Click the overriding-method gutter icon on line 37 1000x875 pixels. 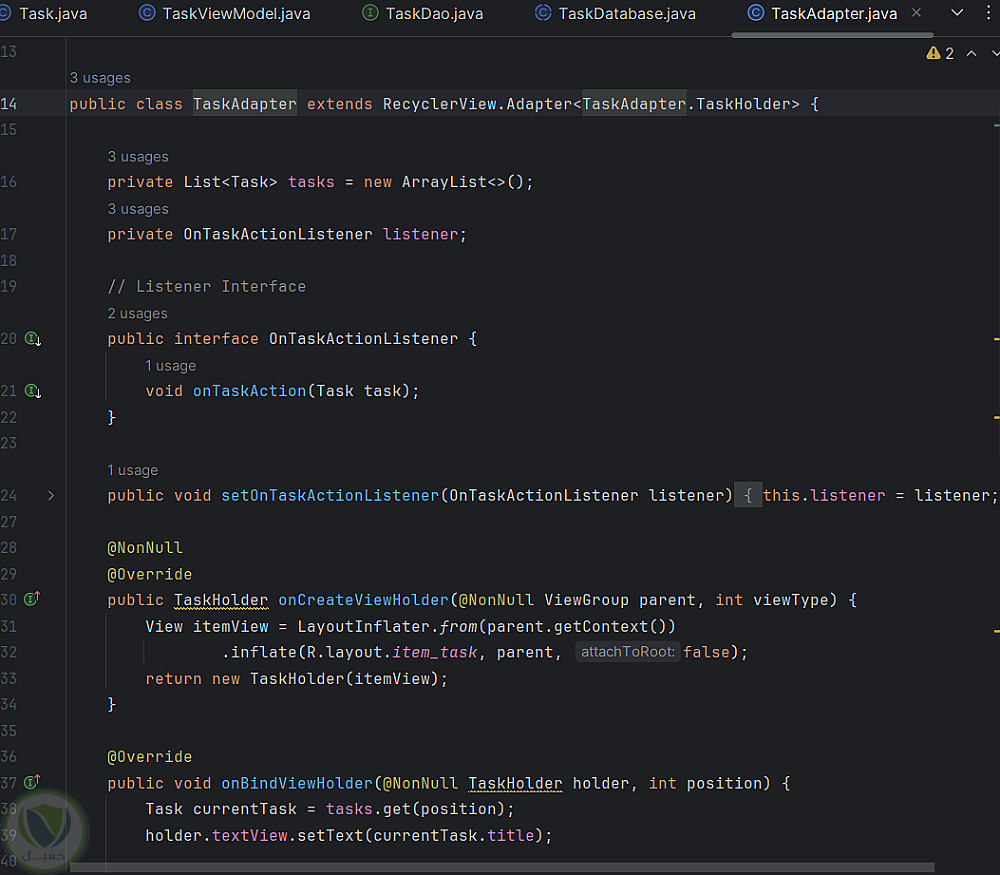[32, 782]
